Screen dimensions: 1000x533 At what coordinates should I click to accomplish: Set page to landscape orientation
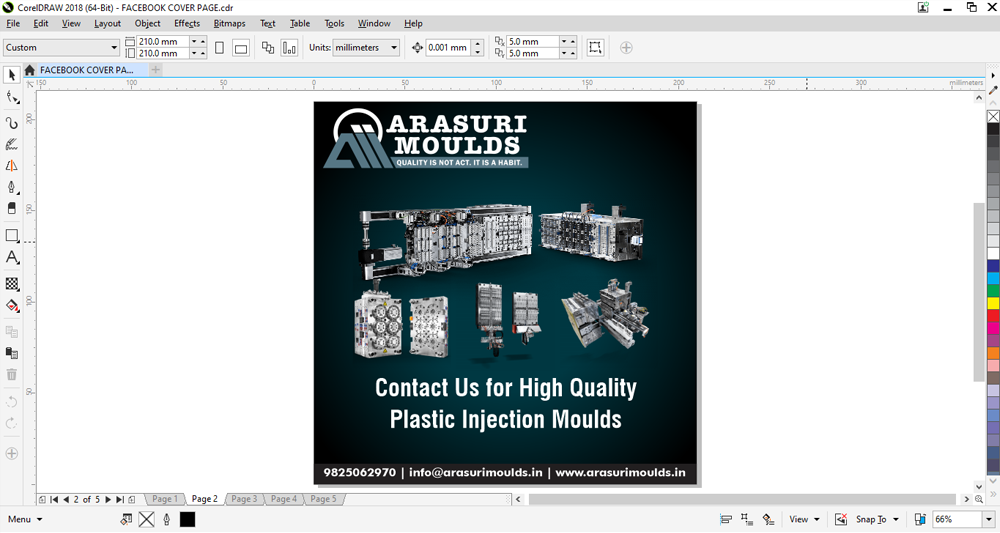240,48
